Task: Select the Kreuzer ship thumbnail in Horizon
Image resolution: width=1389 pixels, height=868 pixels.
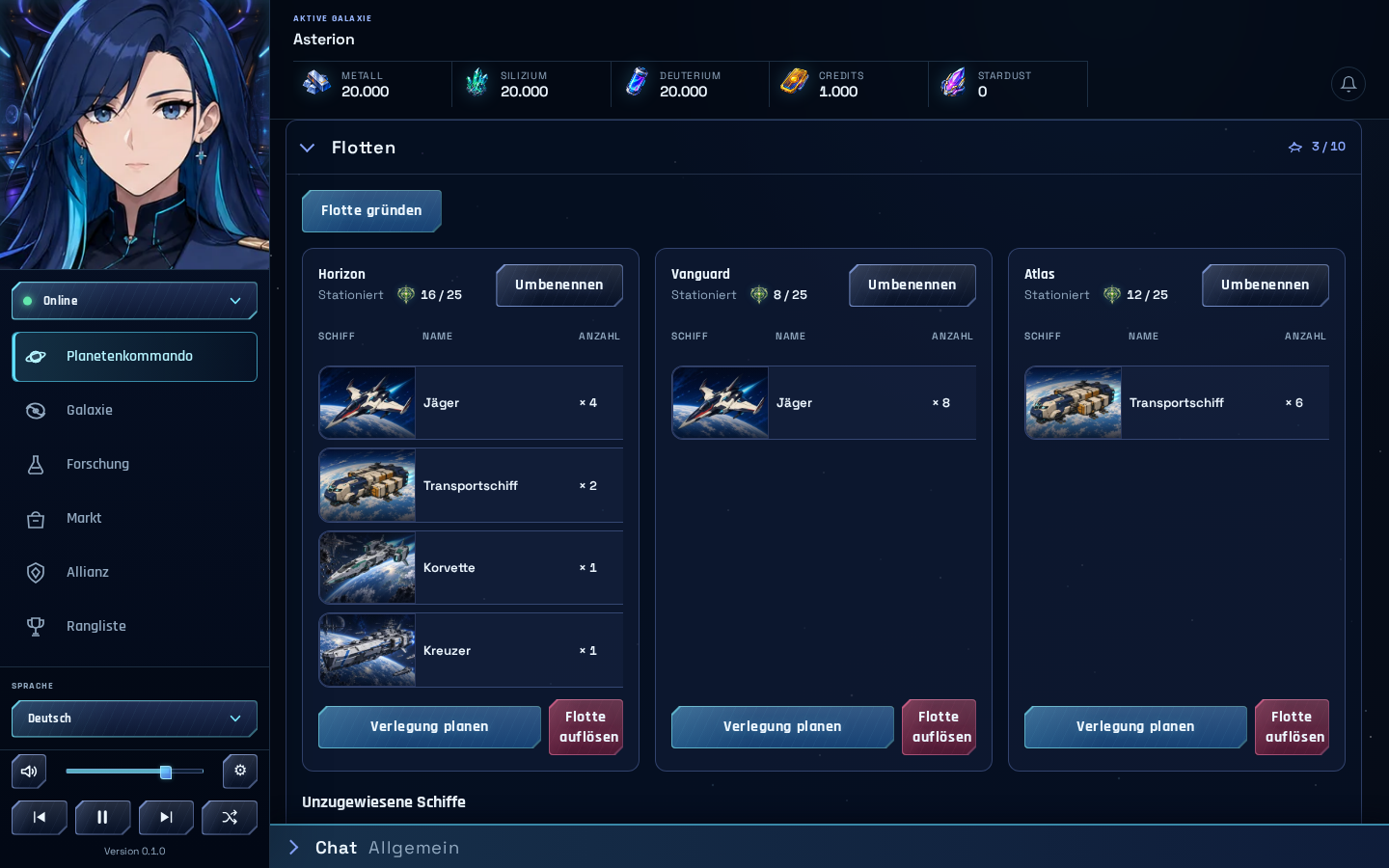Action: [368, 651]
